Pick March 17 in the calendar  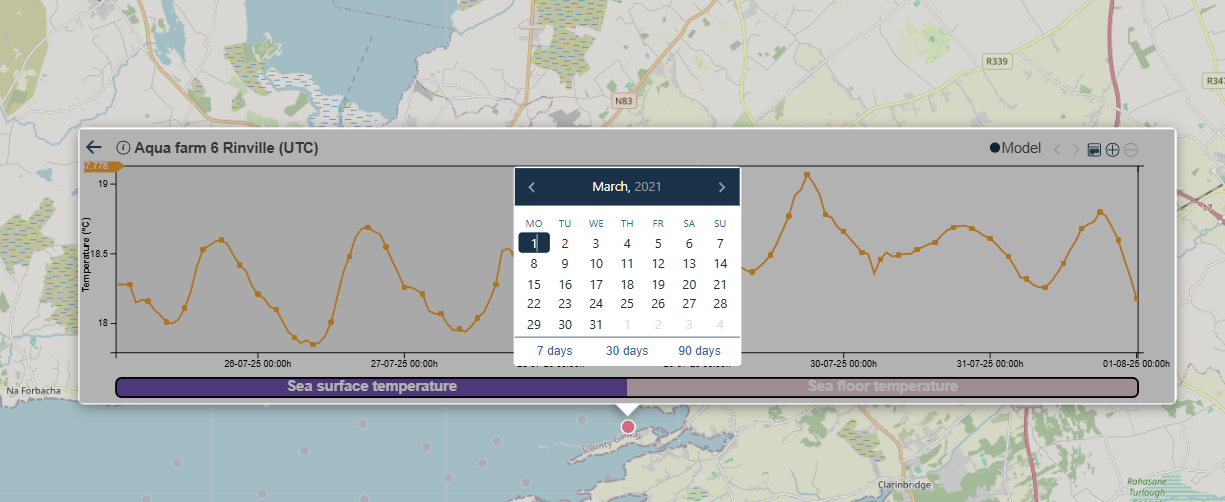point(596,284)
